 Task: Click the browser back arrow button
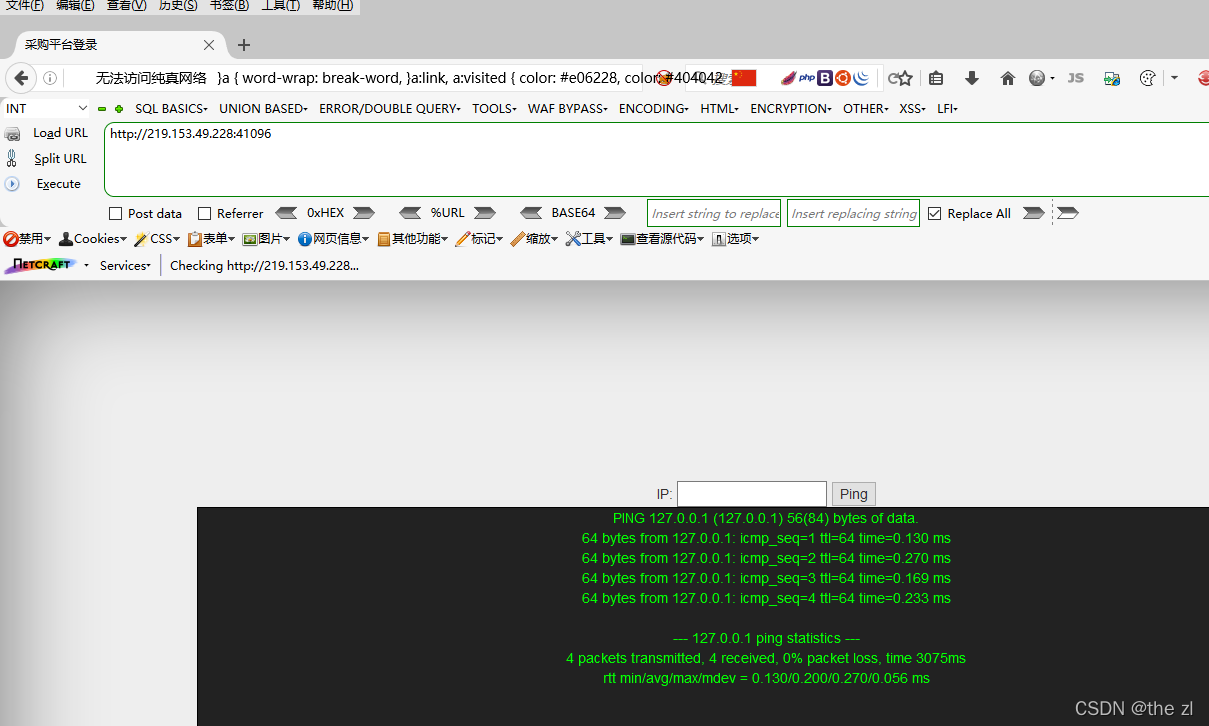[x=21, y=78]
